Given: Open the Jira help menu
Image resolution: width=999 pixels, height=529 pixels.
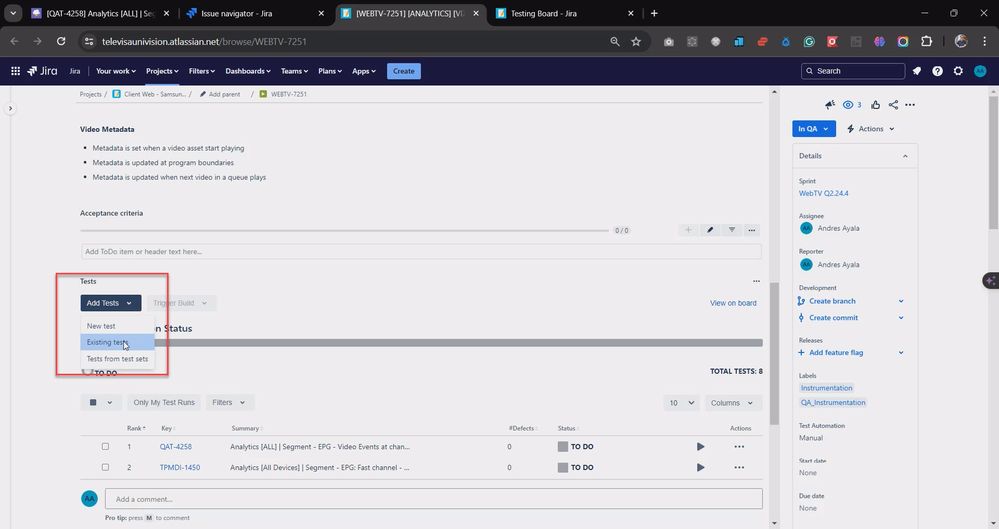Looking at the screenshot, I should pos(937,71).
